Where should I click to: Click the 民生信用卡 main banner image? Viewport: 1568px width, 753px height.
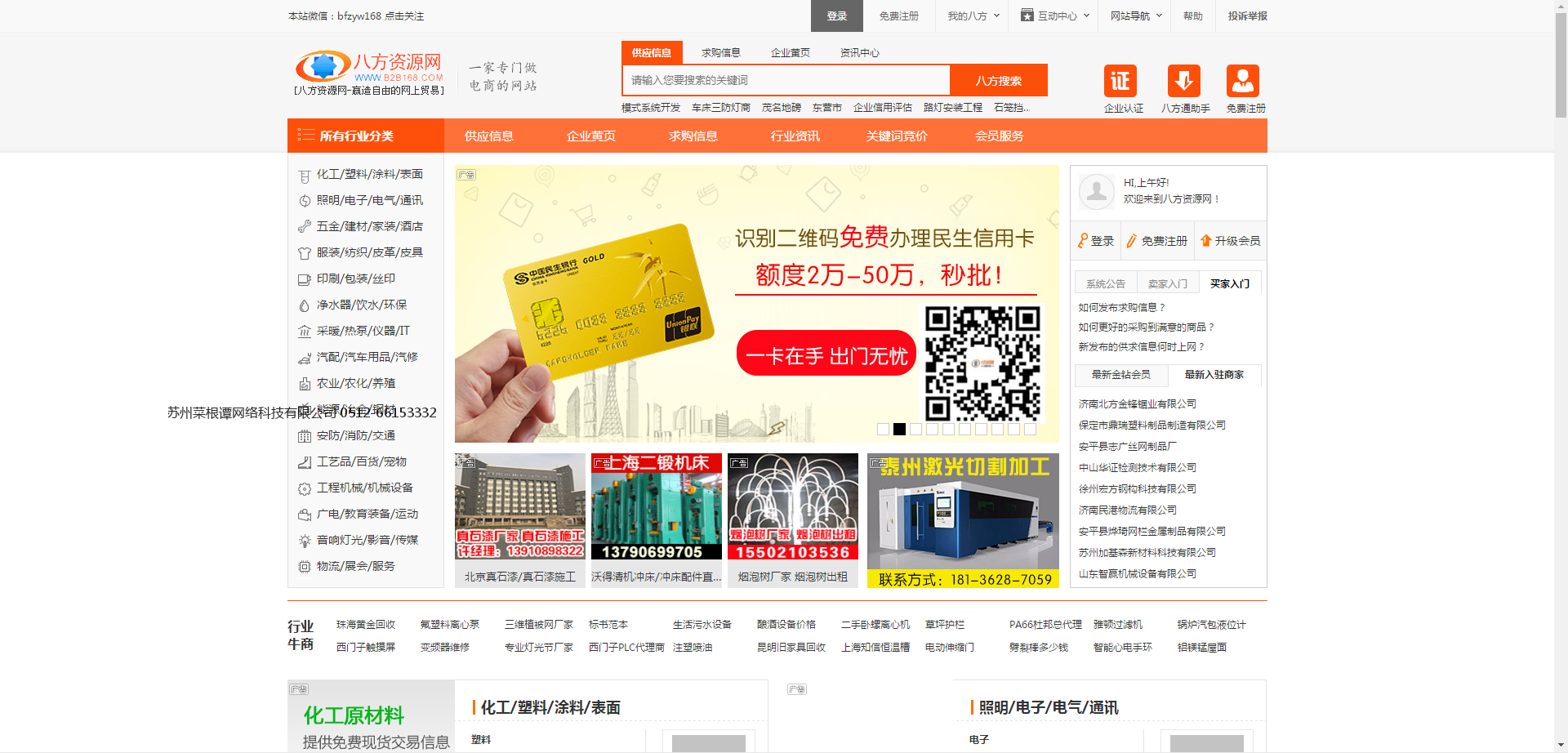coord(756,304)
